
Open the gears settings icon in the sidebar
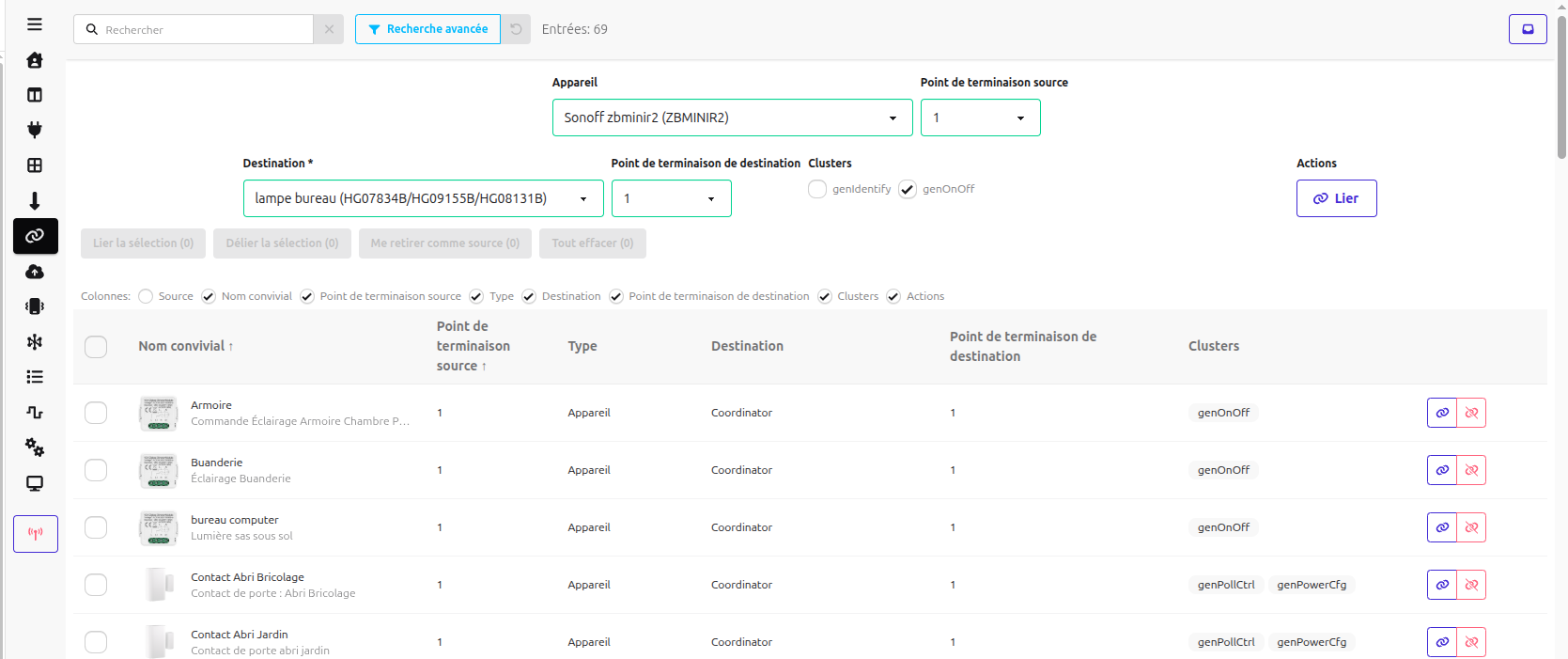[35, 447]
